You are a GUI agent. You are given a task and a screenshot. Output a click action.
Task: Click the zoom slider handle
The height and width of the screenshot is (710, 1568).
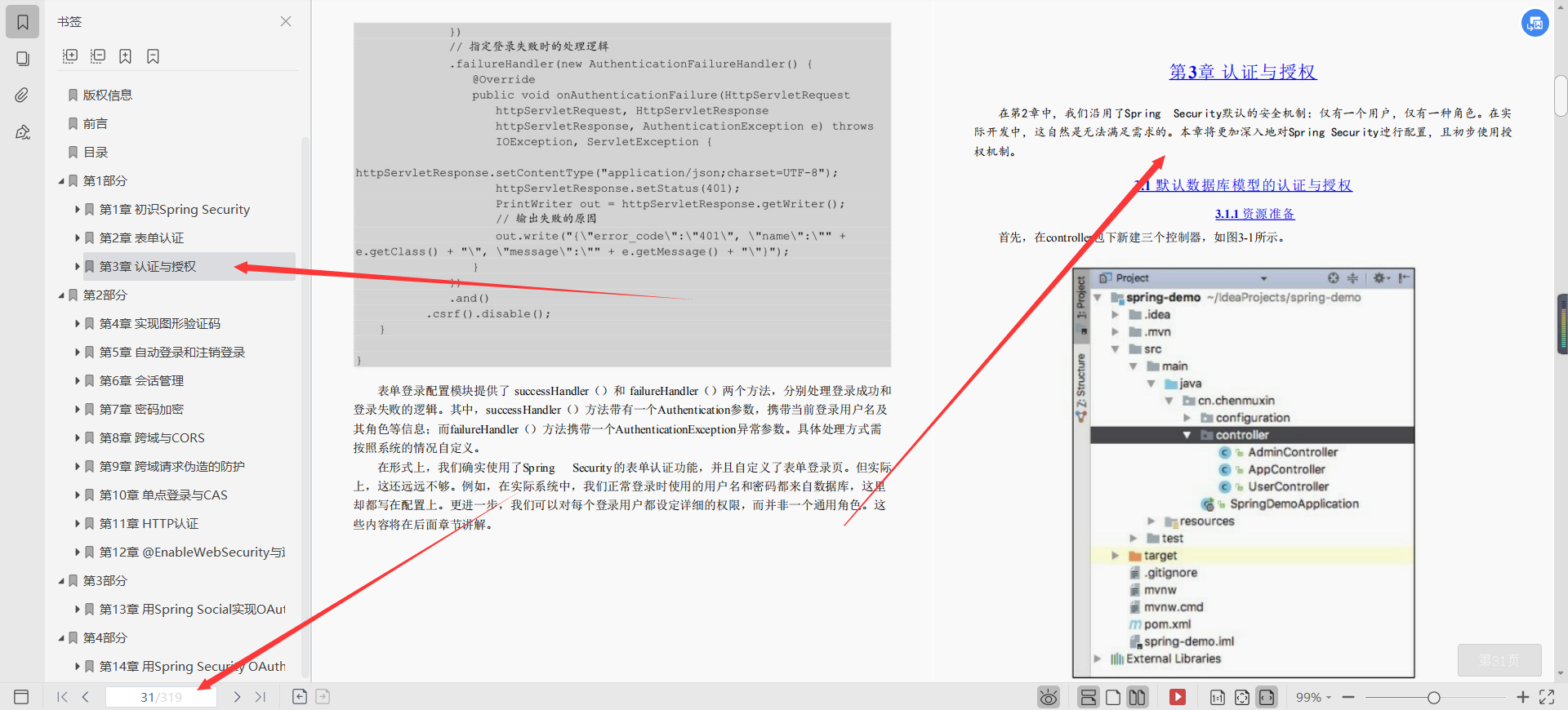[1434, 697]
